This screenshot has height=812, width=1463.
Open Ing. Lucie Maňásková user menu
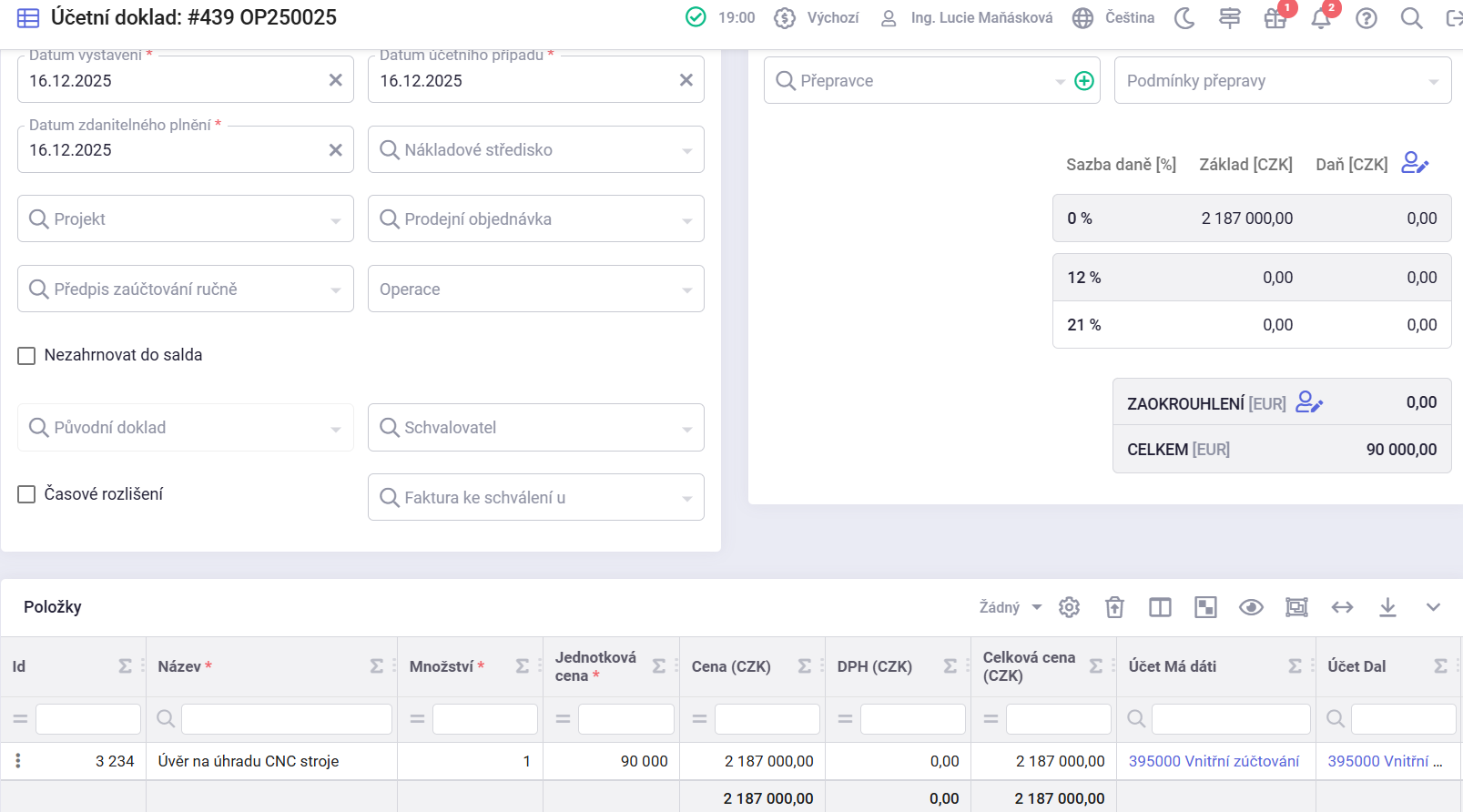point(967,18)
